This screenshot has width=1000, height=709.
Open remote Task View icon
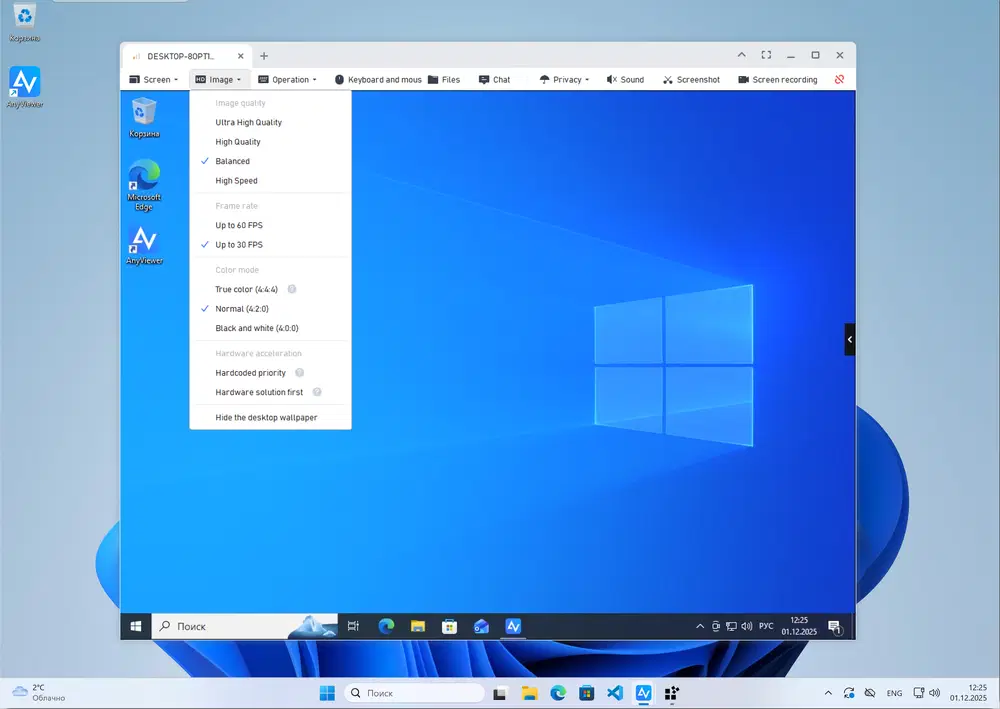point(353,627)
